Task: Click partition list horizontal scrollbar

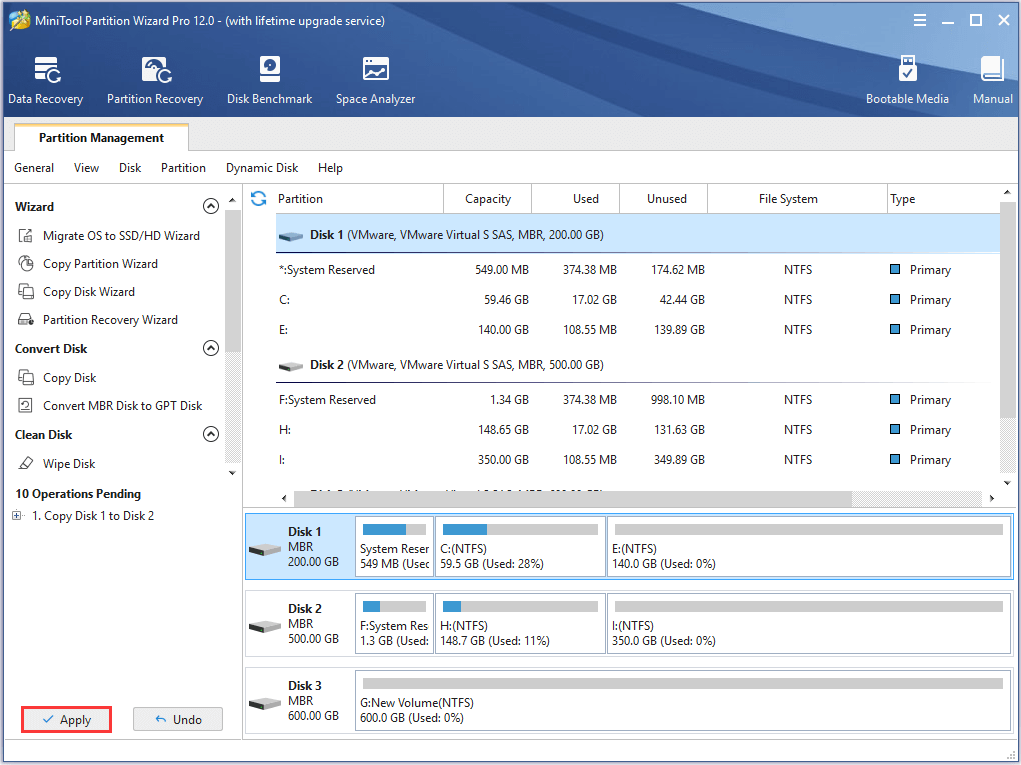Action: (x=572, y=499)
